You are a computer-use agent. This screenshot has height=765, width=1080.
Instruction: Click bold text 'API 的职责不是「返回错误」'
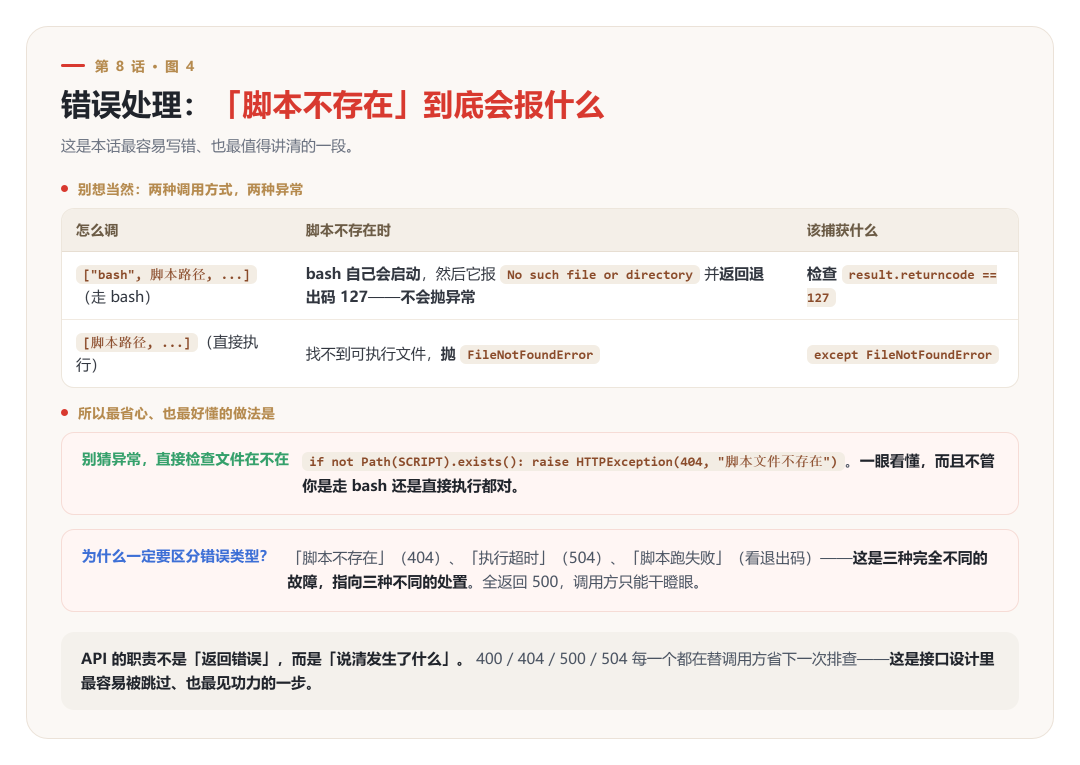(178, 659)
